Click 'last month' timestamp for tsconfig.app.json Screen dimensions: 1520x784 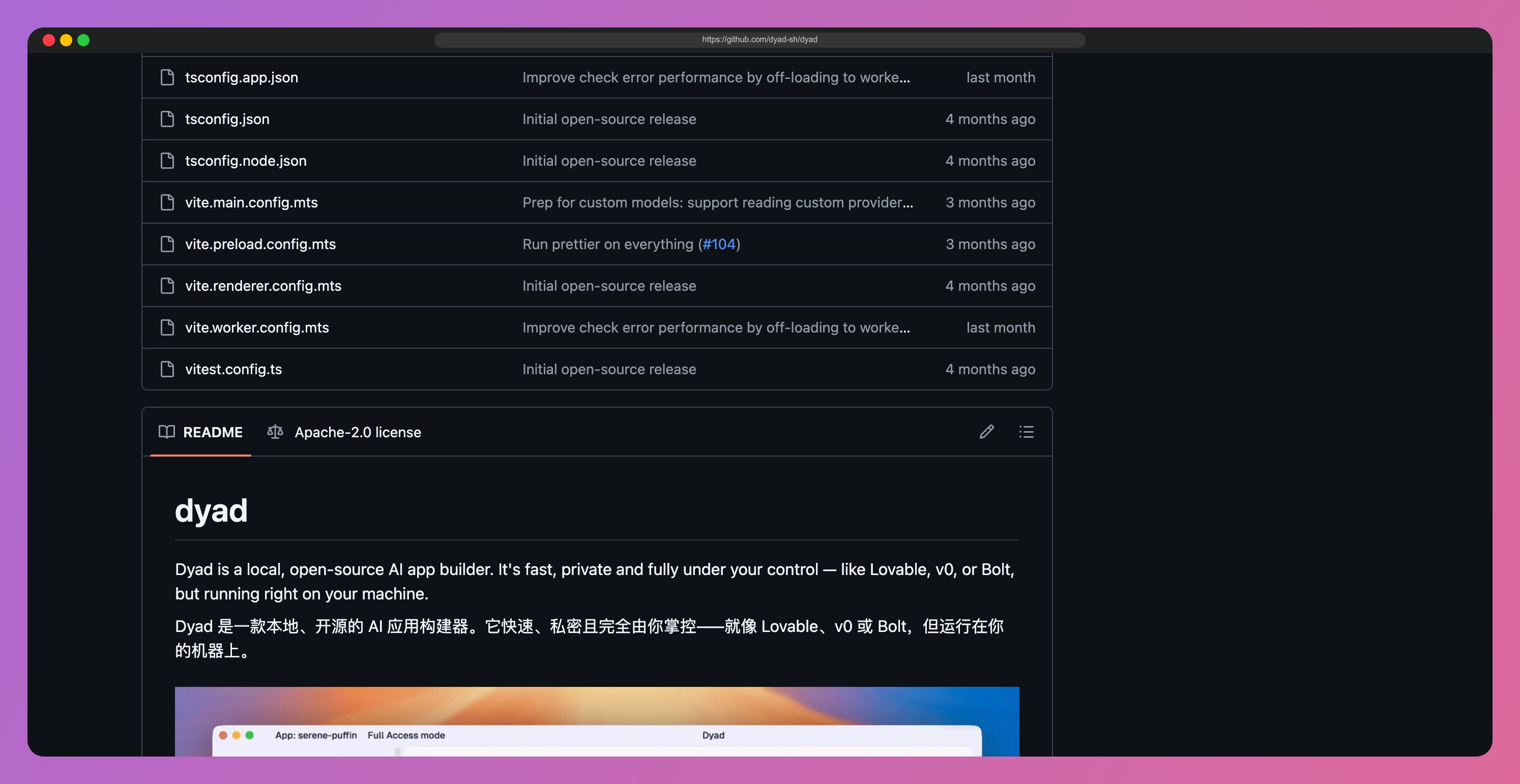(1001, 77)
